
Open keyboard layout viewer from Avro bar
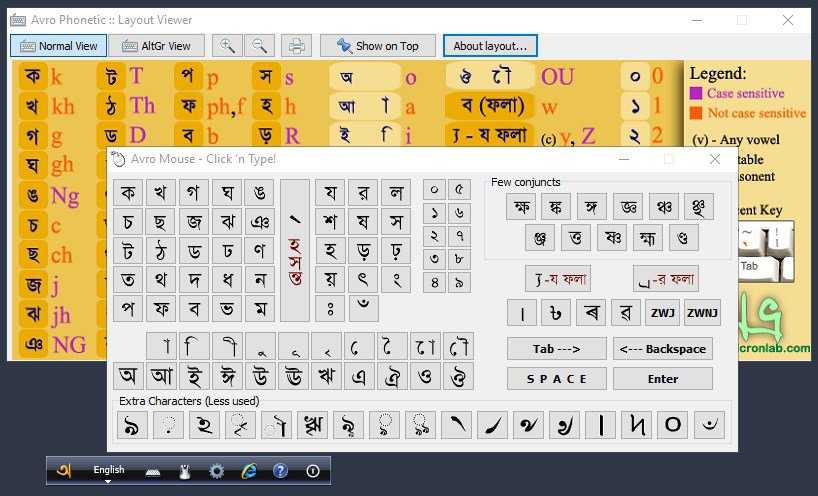coord(153,470)
